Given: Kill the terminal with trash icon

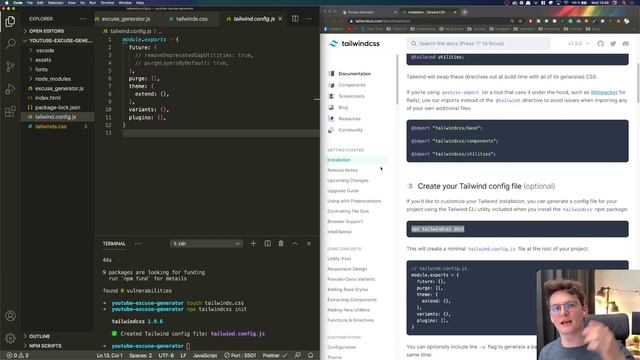Looking at the screenshot, I should click(281, 243).
